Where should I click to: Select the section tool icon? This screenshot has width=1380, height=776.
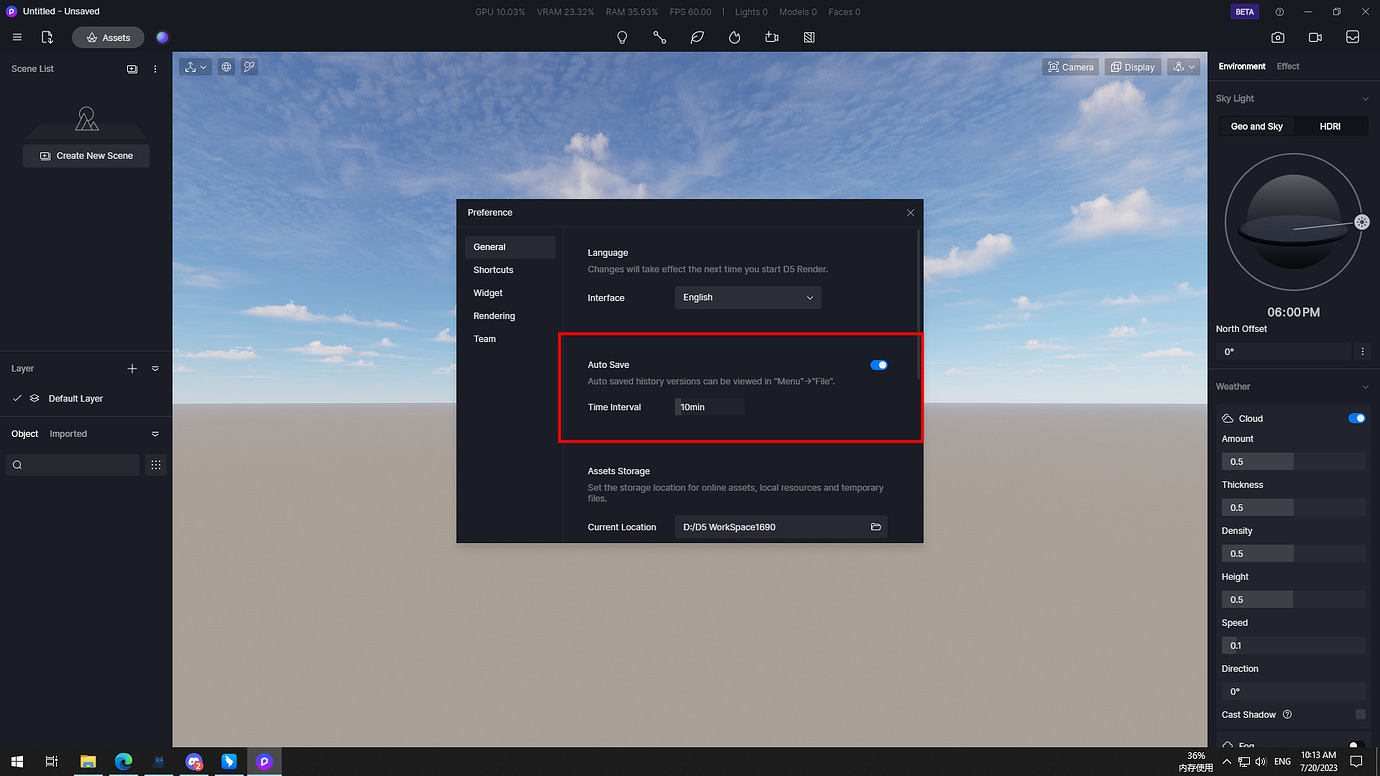point(809,37)
